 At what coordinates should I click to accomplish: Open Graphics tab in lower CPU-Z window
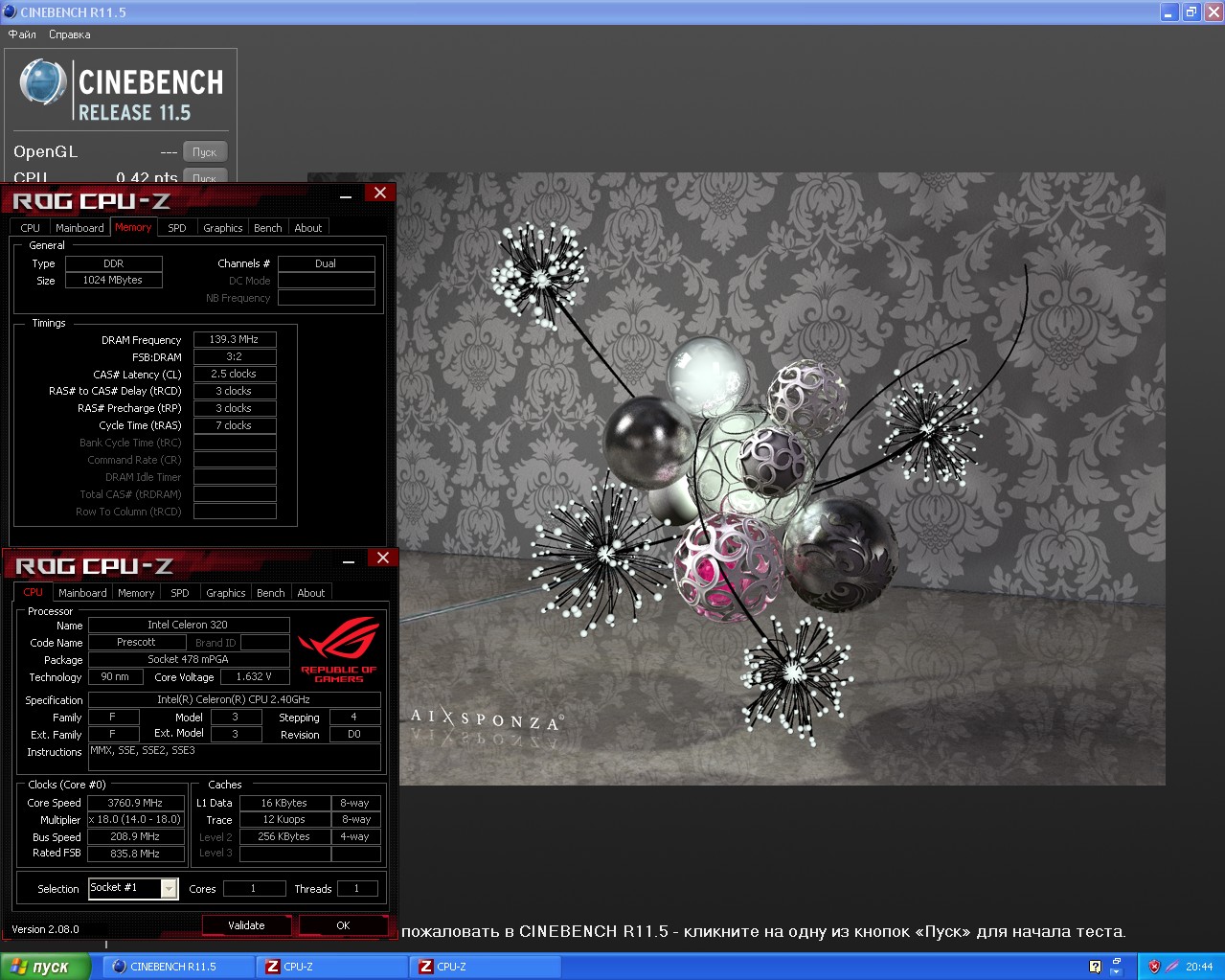click(226, 593)
